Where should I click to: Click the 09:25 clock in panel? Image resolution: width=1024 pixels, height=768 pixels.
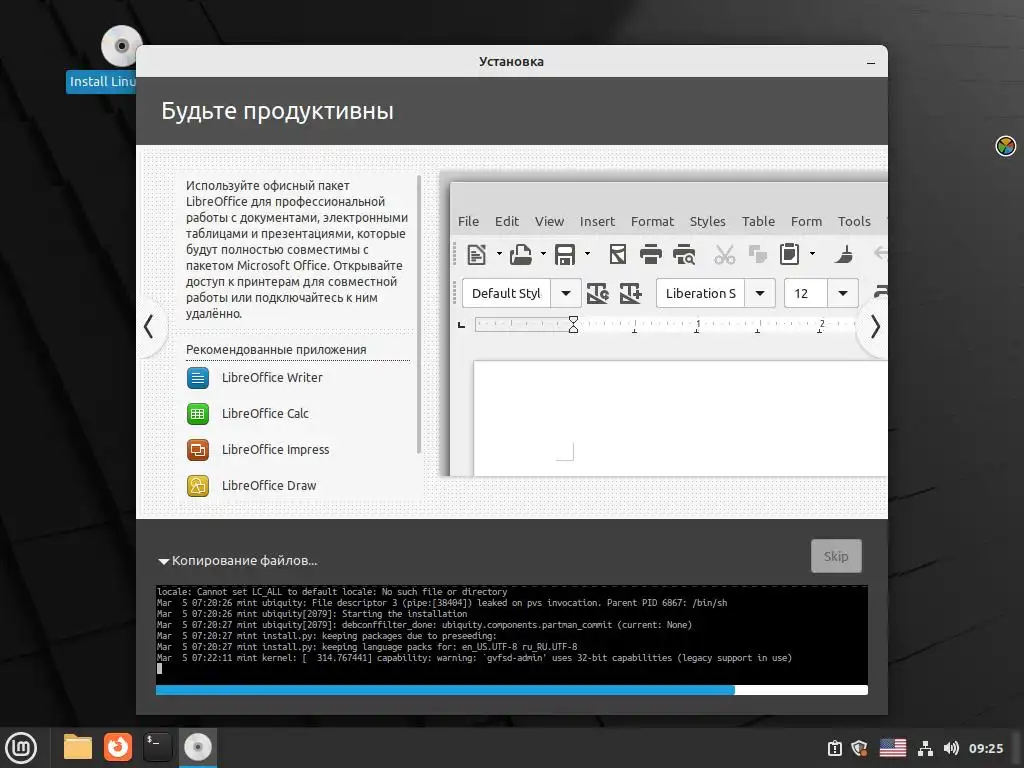click(986, 748)
